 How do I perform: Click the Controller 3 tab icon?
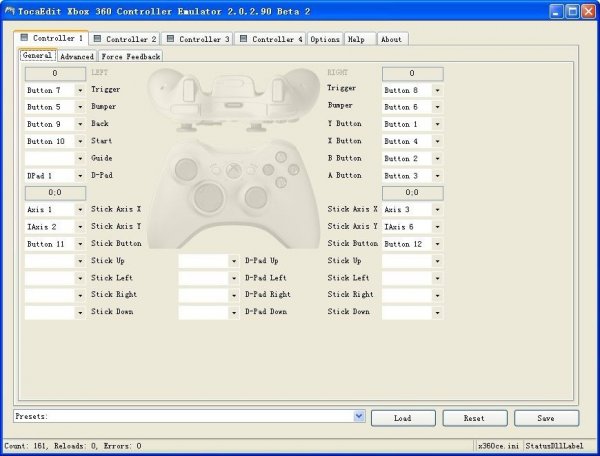click(171, 39)
